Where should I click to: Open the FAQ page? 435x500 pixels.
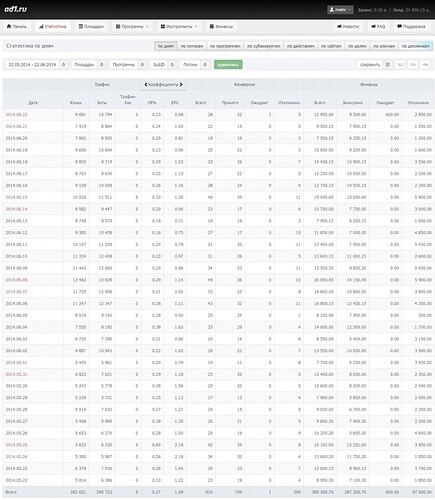(x=378, y=26)
